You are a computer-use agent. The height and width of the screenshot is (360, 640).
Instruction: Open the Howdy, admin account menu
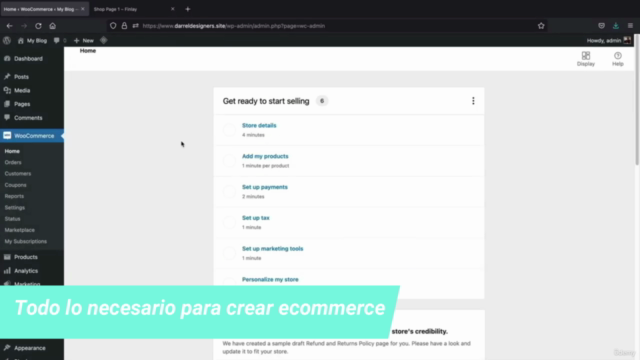(x=609, y=40)
